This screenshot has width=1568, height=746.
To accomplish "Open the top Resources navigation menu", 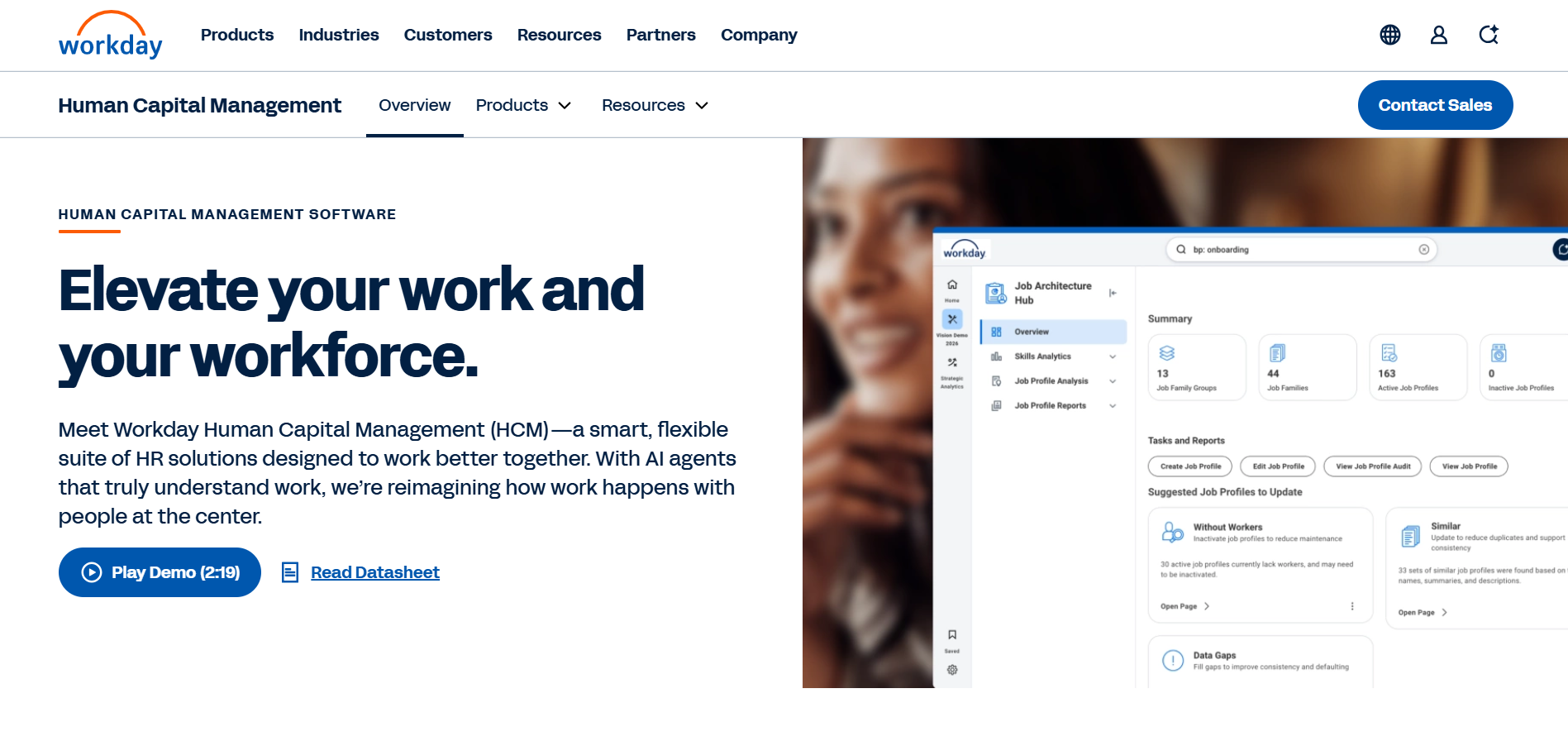I will tap(560, 35).
